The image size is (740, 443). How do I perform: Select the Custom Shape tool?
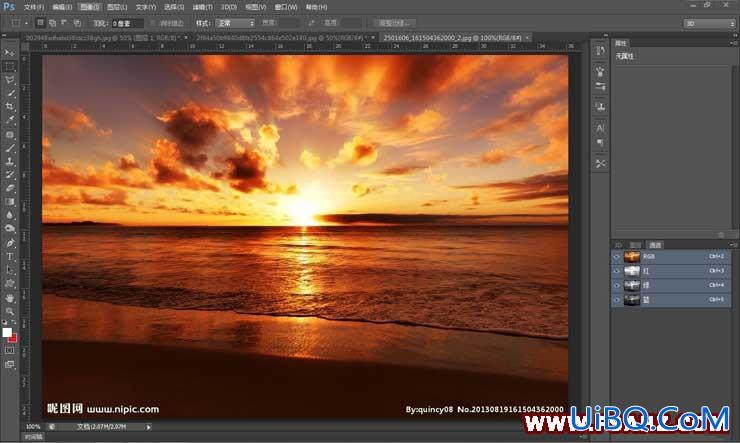pos(9,284)
